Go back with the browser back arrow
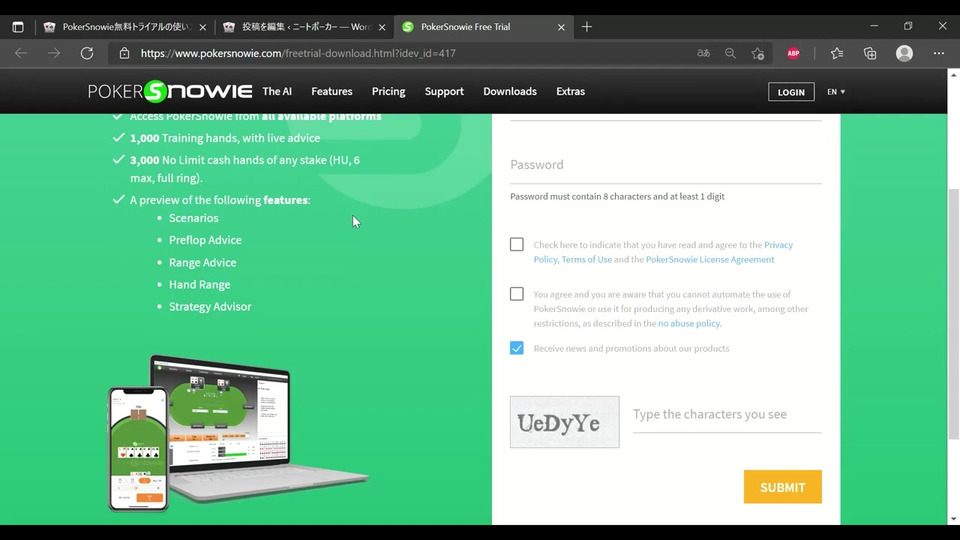Image resolution: width=960 pixels, height=540 pixels. [21, 53]
